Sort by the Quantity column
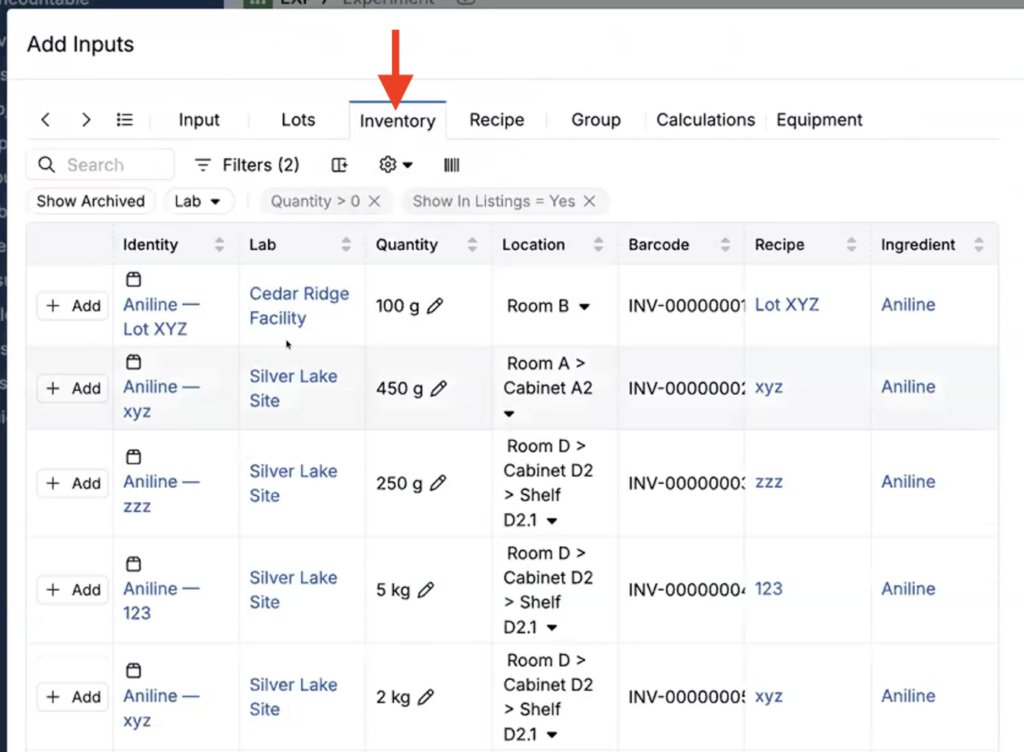 (x=472, y=245)
